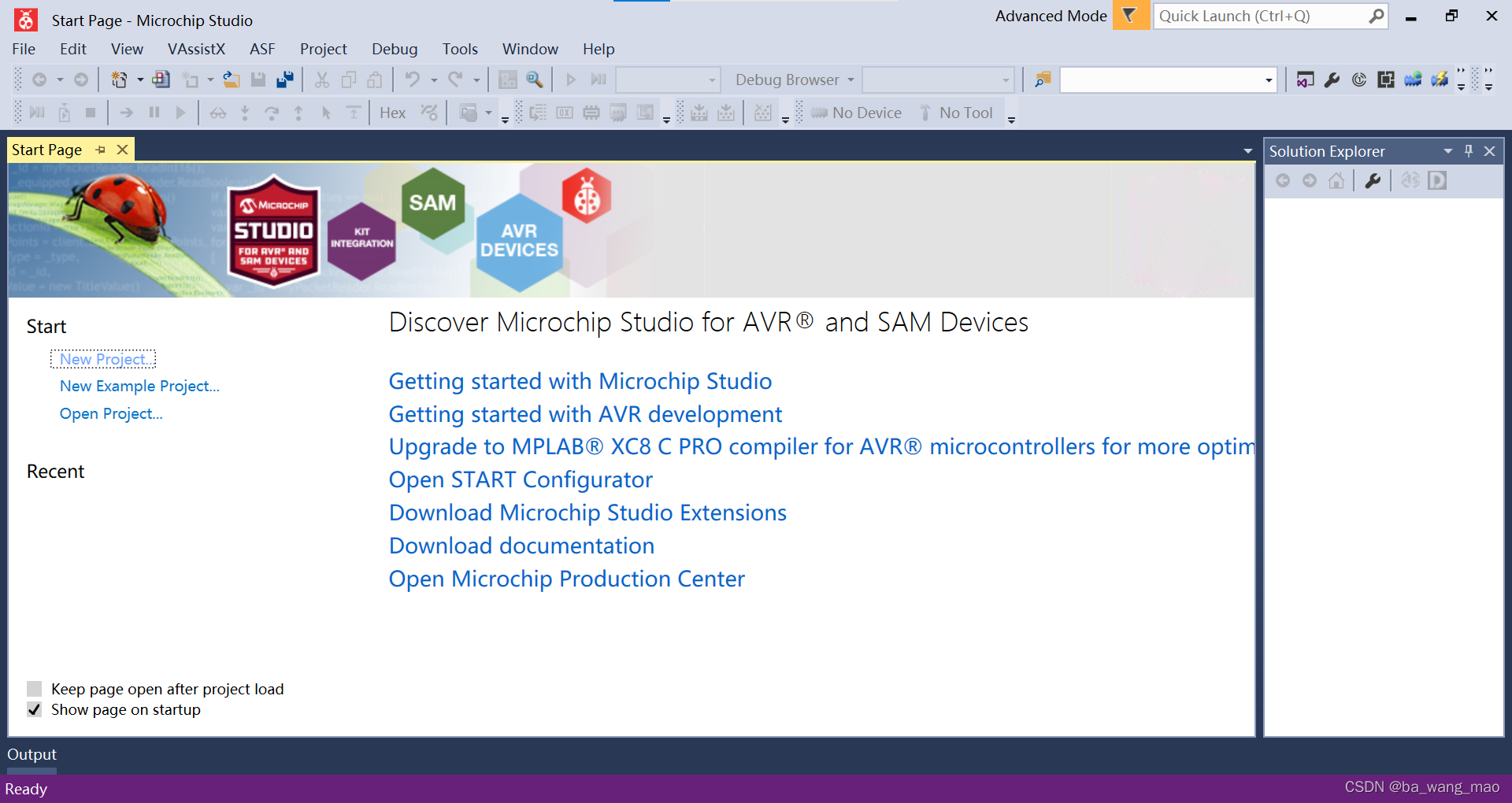Click the Undo arrow icon
Viewport: 1512px width, 803px height.
413,80
